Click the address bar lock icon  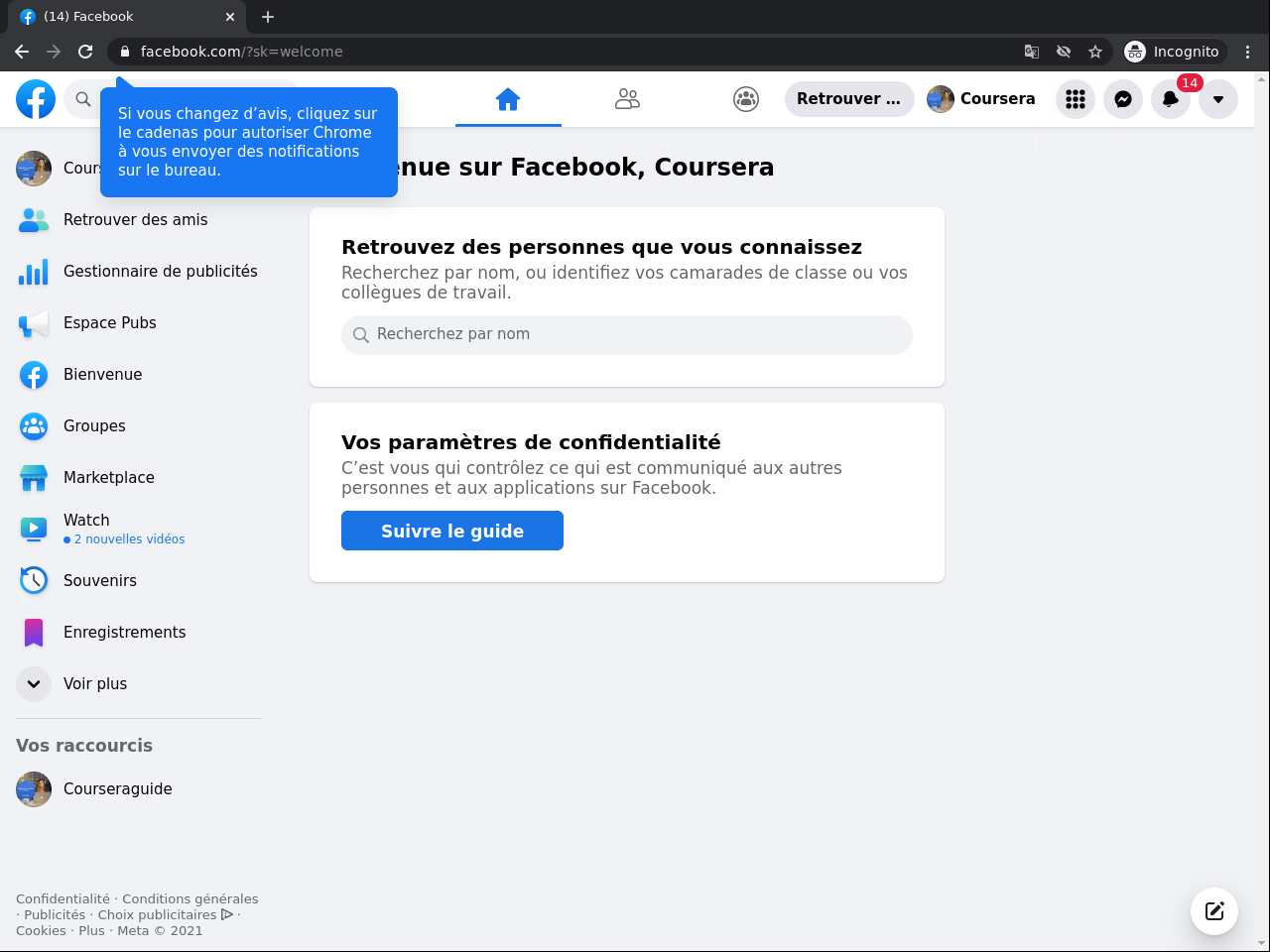point(124,52)
